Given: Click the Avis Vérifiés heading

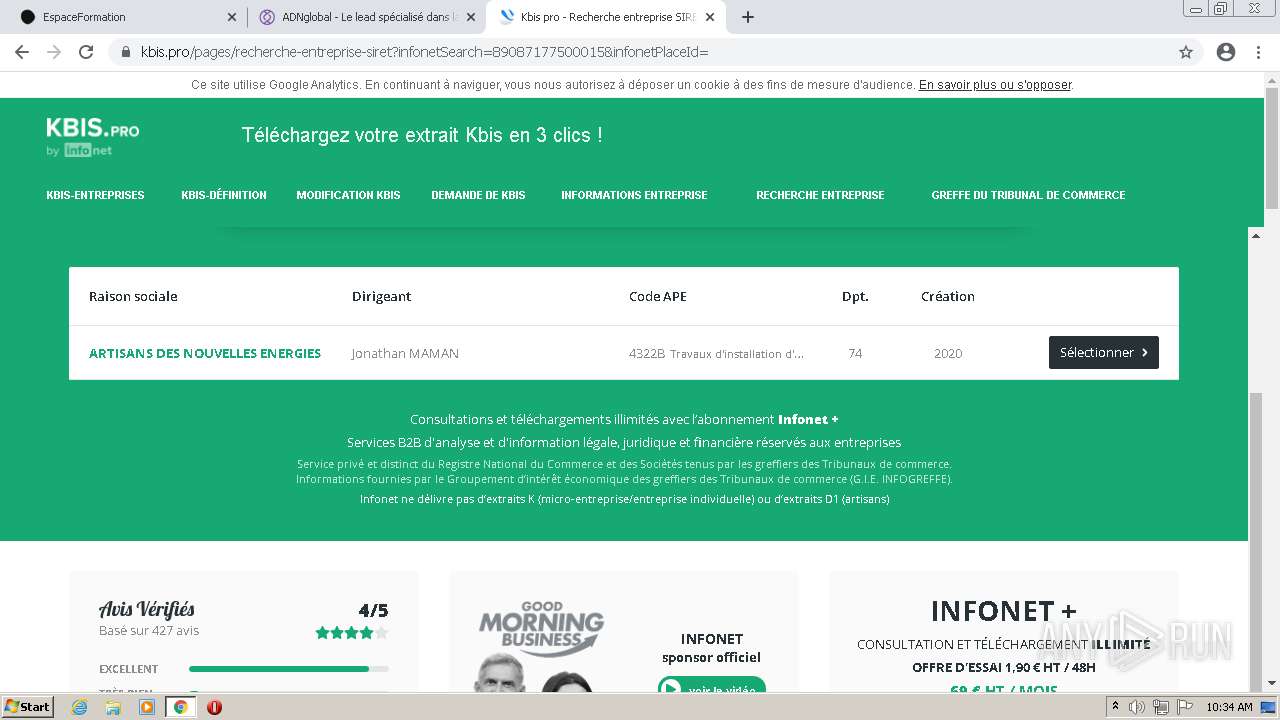Looking at the screenshot, I should [147, 609].
